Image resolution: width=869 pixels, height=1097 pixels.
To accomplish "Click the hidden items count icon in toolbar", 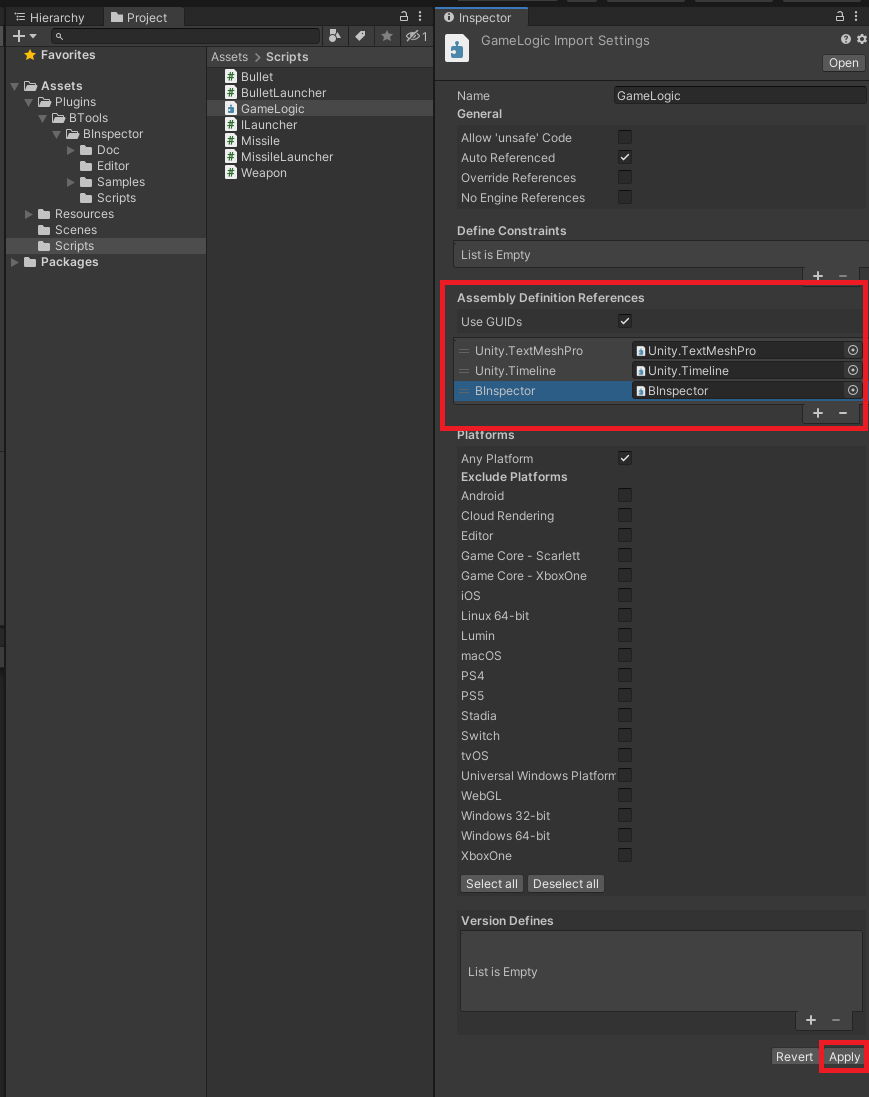I will click(413, 35).
